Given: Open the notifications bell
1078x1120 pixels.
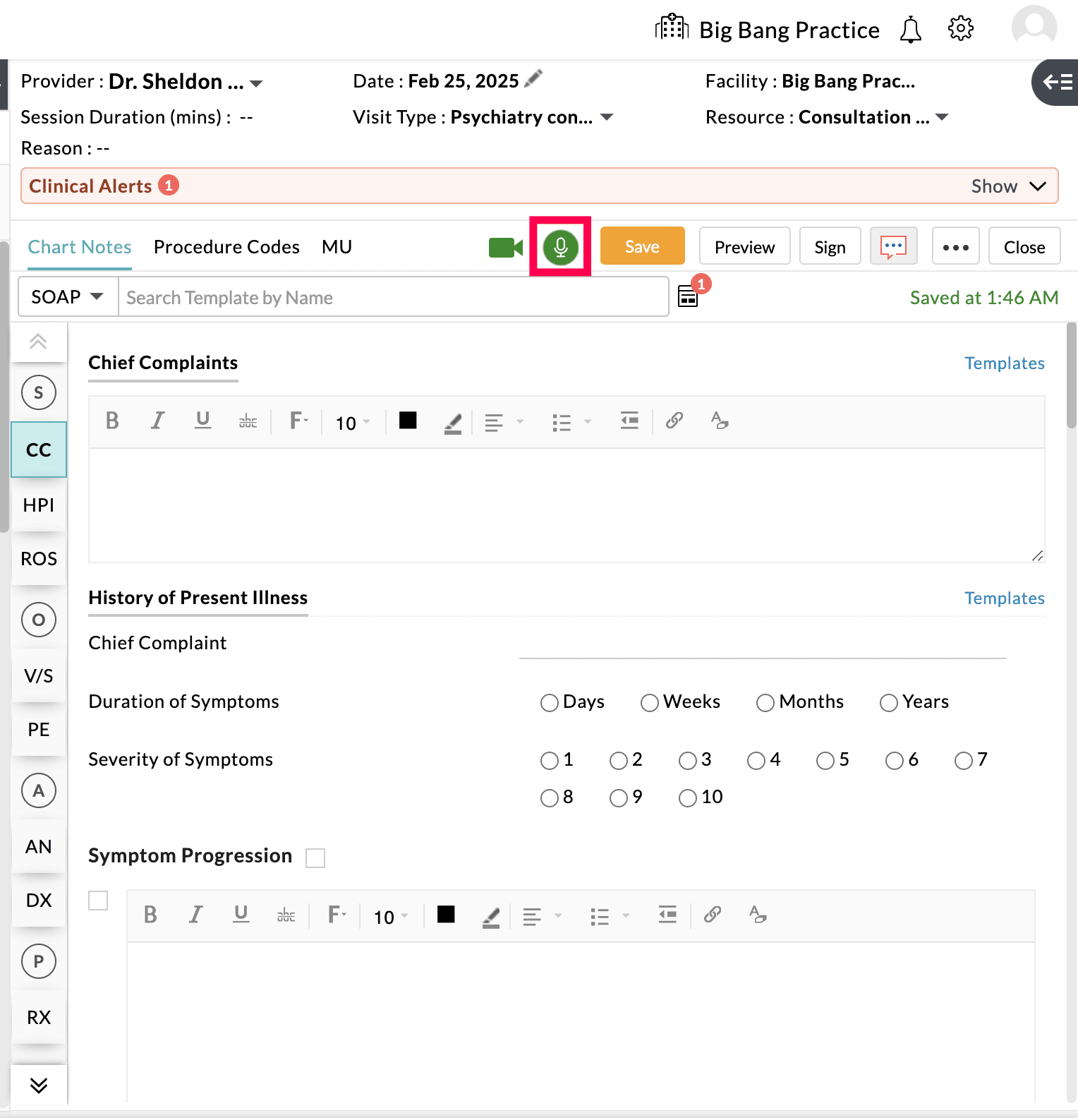Looking at the screenshot, I should 910,30.
